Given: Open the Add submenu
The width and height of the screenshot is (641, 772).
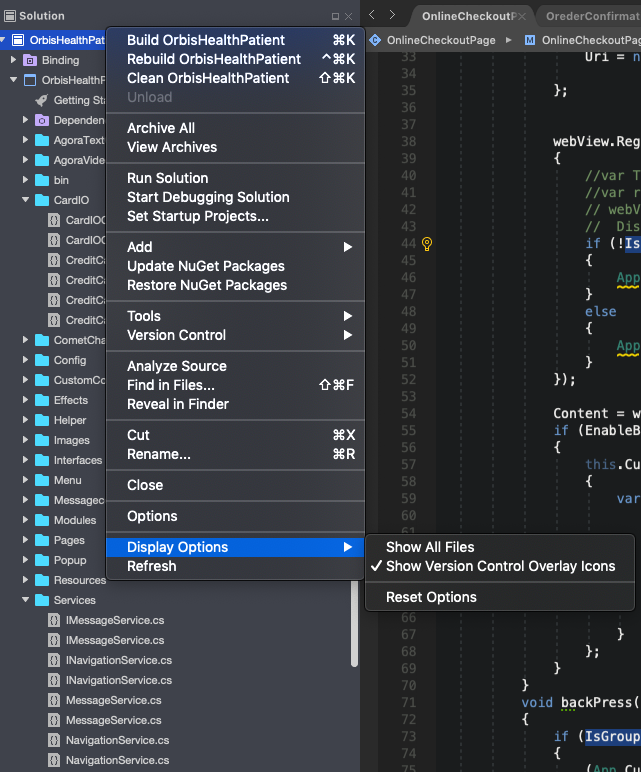Looking at the screenshot, I should tap(235, 247).
